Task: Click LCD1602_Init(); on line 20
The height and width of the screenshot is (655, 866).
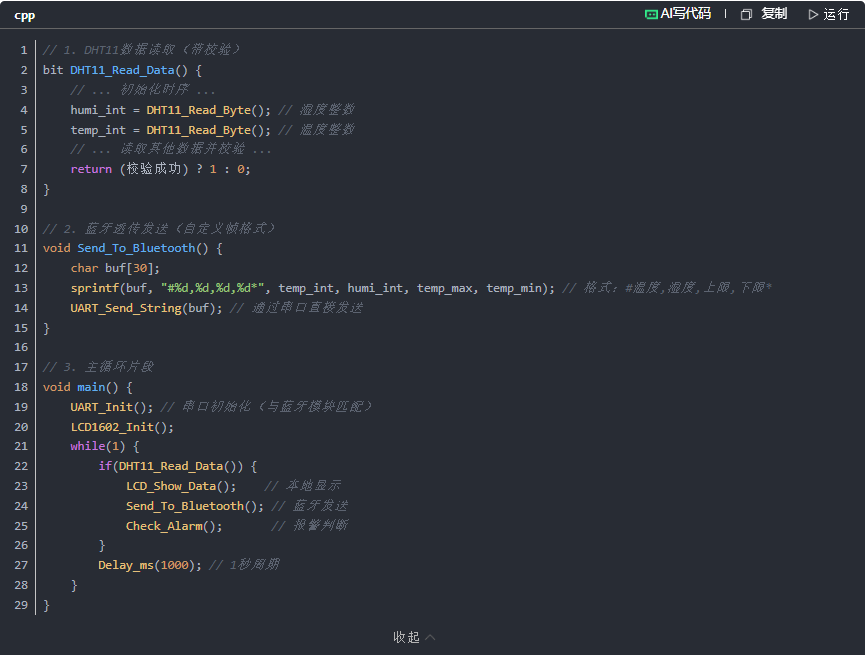Action: pos(122,427)
